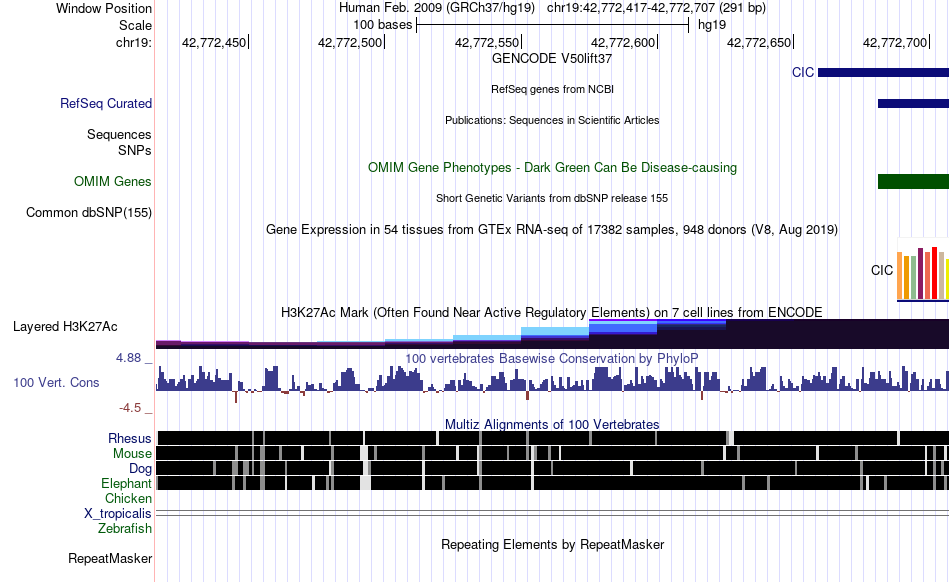Click the RefSeq Curated blue exon bar
Viewport: 950px width, 582px height.
tap(913, 104)
